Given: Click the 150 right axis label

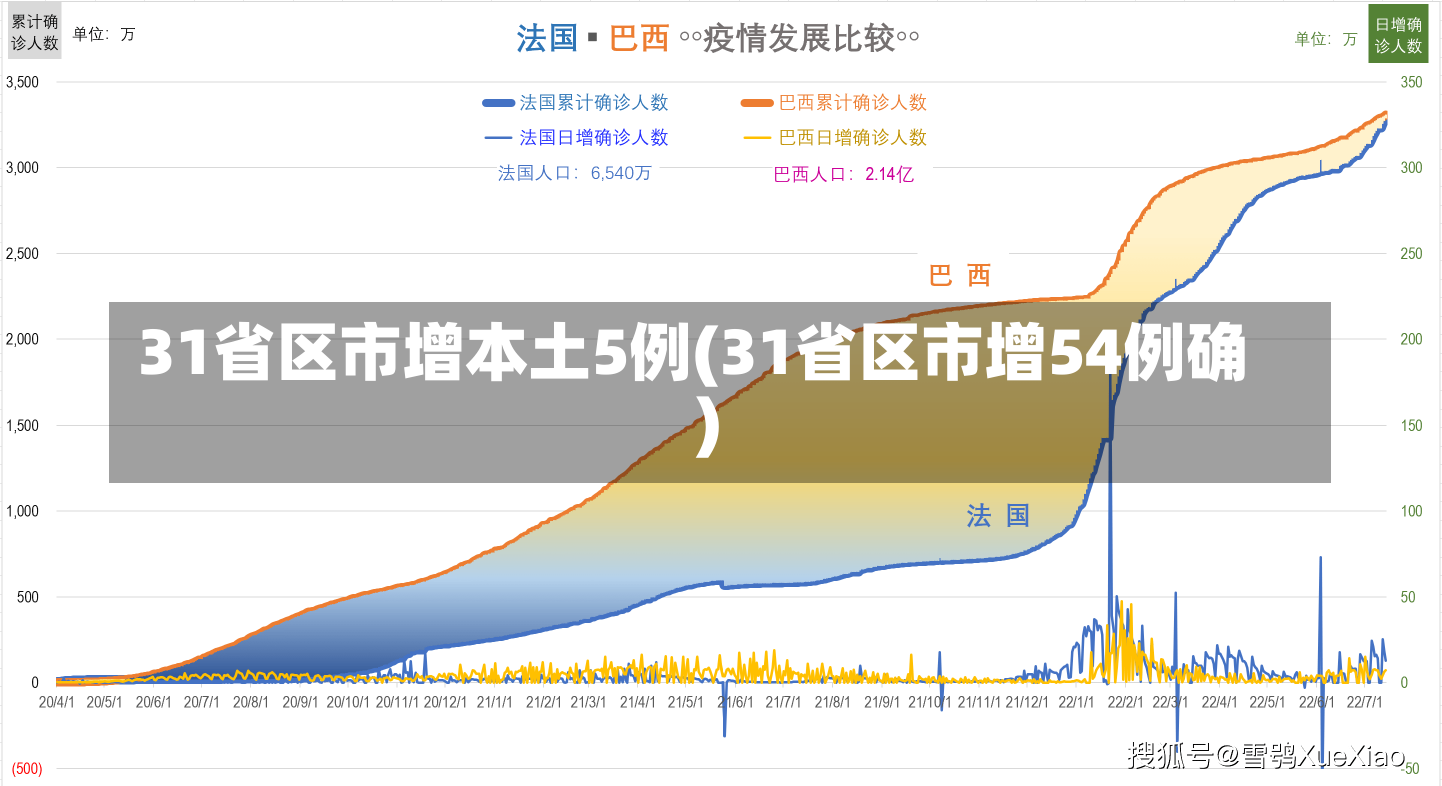Looking at the screenshot, I should pos(1411,425).
